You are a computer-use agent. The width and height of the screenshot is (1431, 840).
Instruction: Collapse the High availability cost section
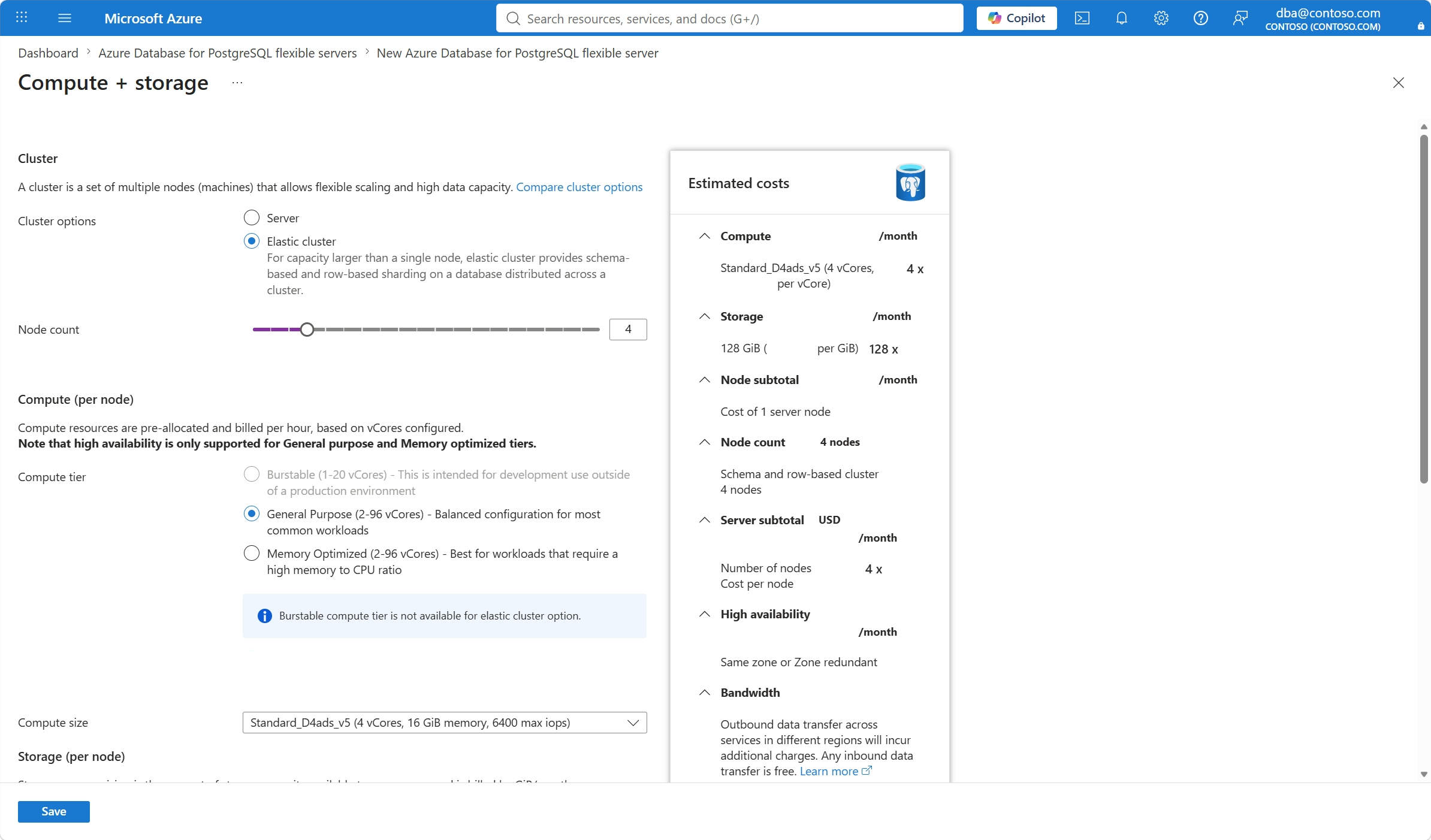pyautogui.click(x=705, y=614)
